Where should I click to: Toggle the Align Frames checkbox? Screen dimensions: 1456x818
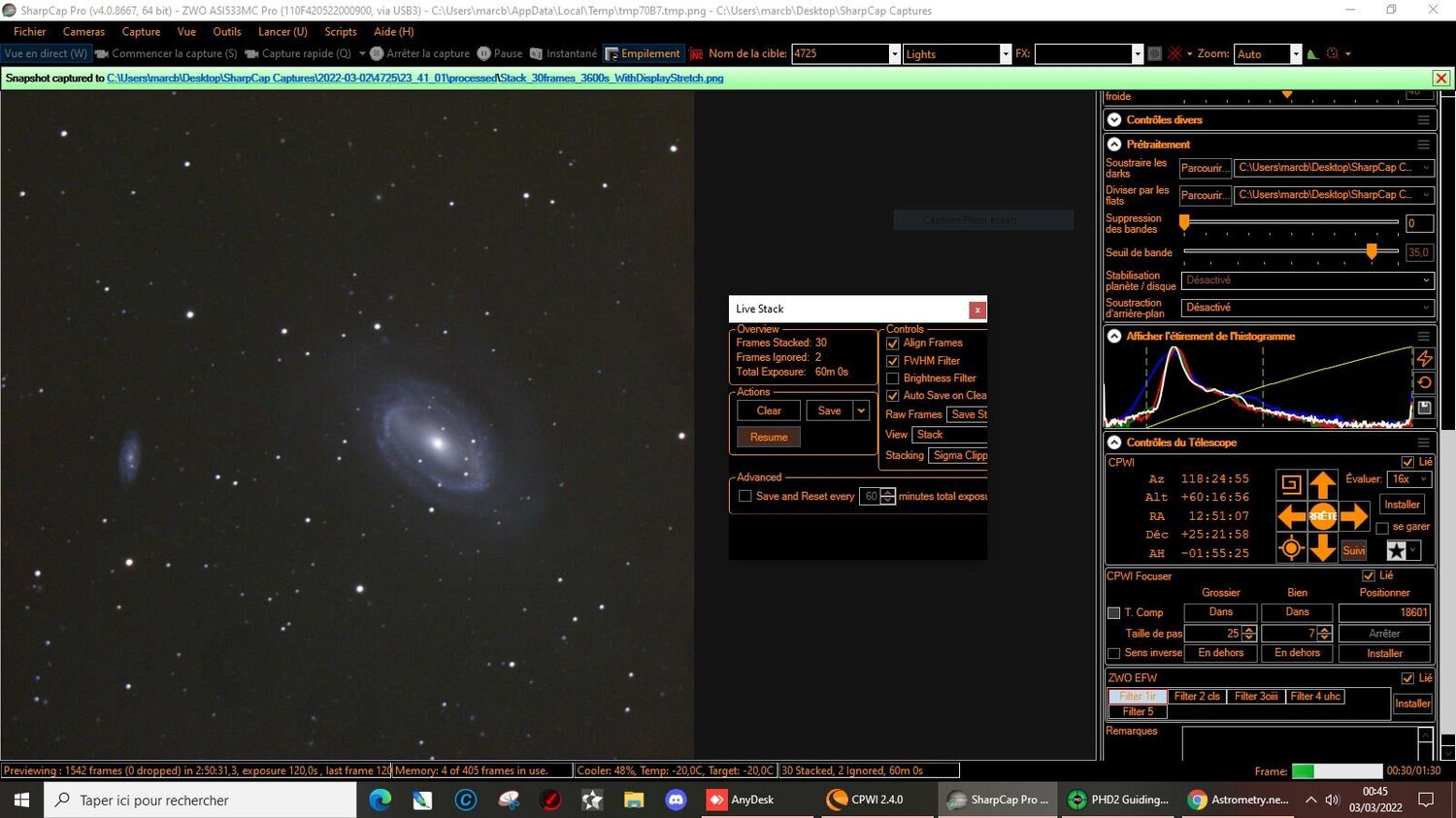[x=892, y=343]
